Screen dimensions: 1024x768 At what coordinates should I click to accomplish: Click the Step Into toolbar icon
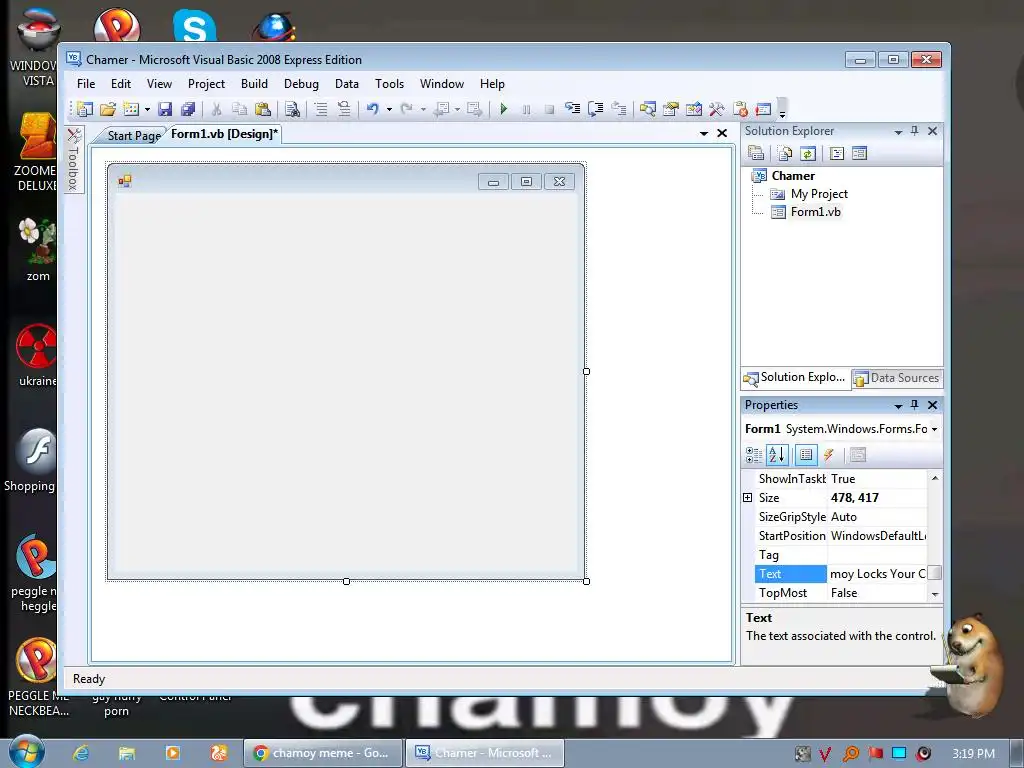573,109
